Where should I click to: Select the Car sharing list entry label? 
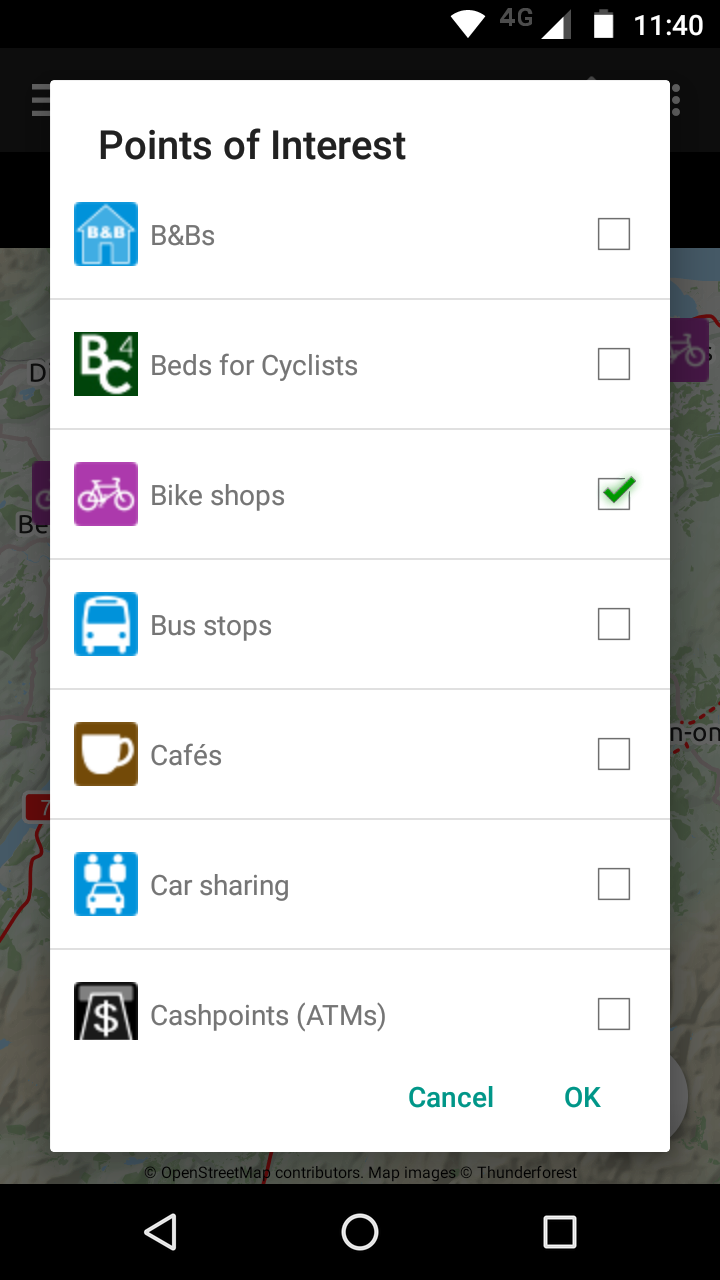point(220,885)
